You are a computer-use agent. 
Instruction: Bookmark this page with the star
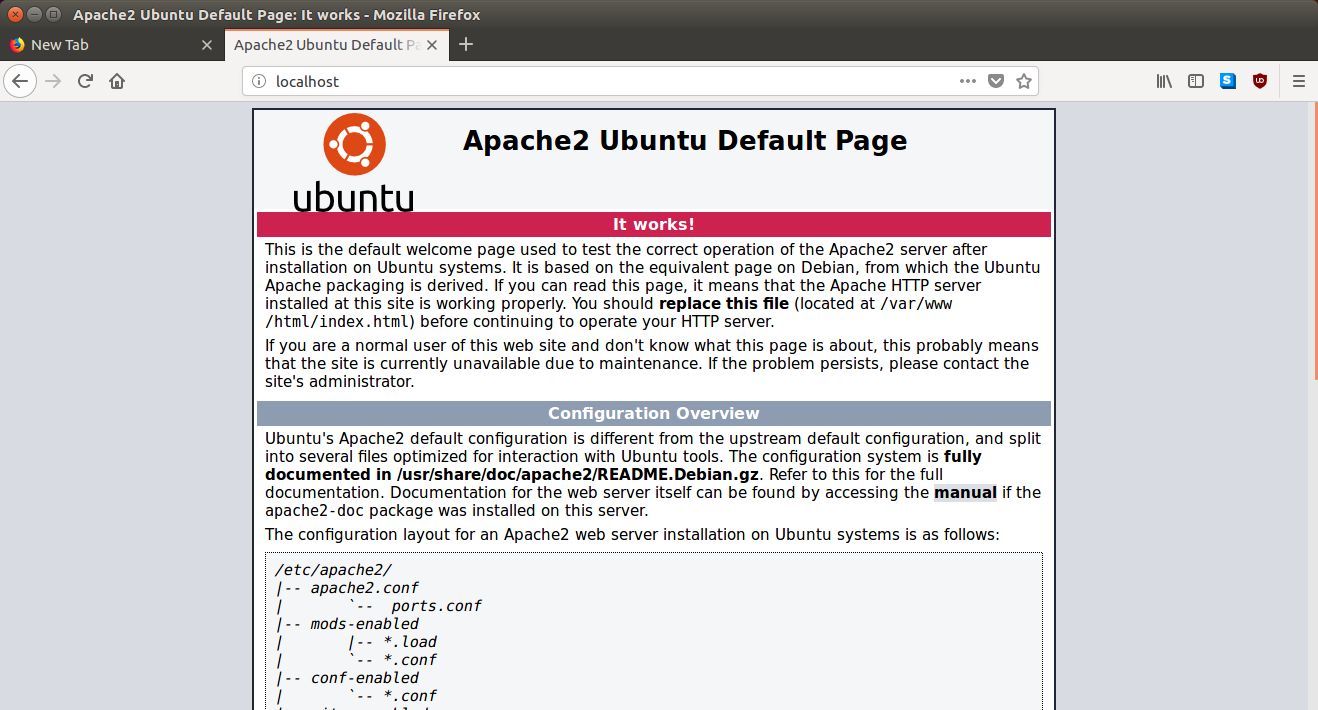pos(1023,81)
